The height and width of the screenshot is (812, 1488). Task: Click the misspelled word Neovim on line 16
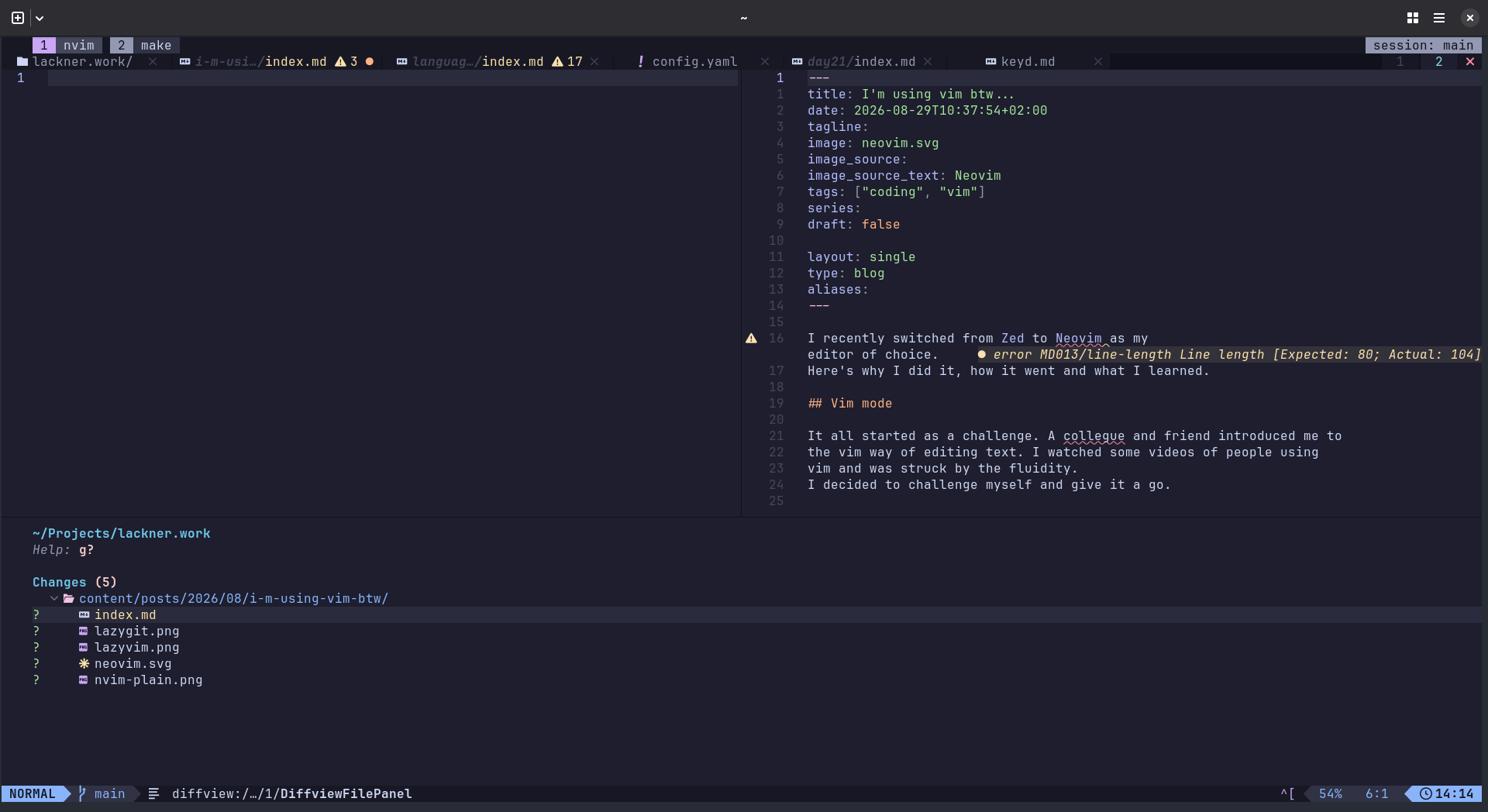1079,338
